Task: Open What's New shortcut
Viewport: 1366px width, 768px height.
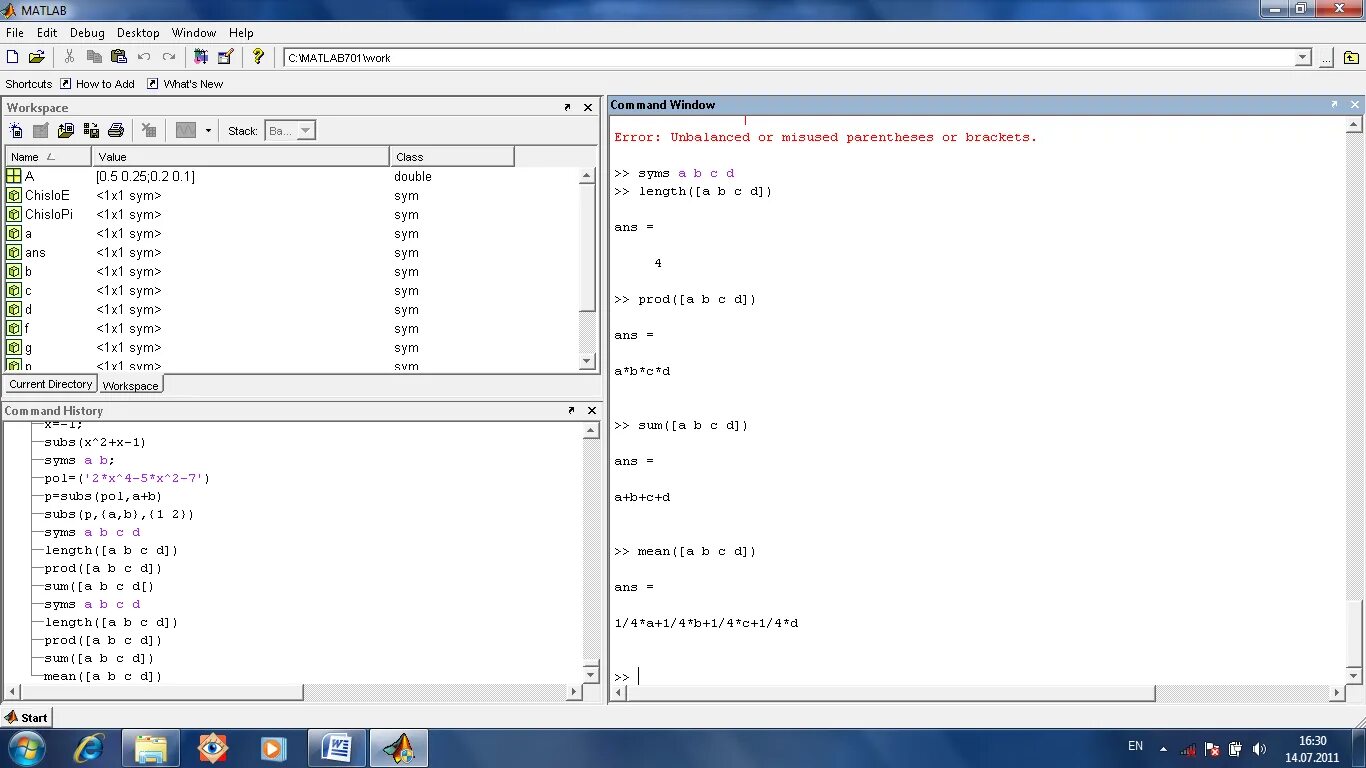Action: coord(185,84)
